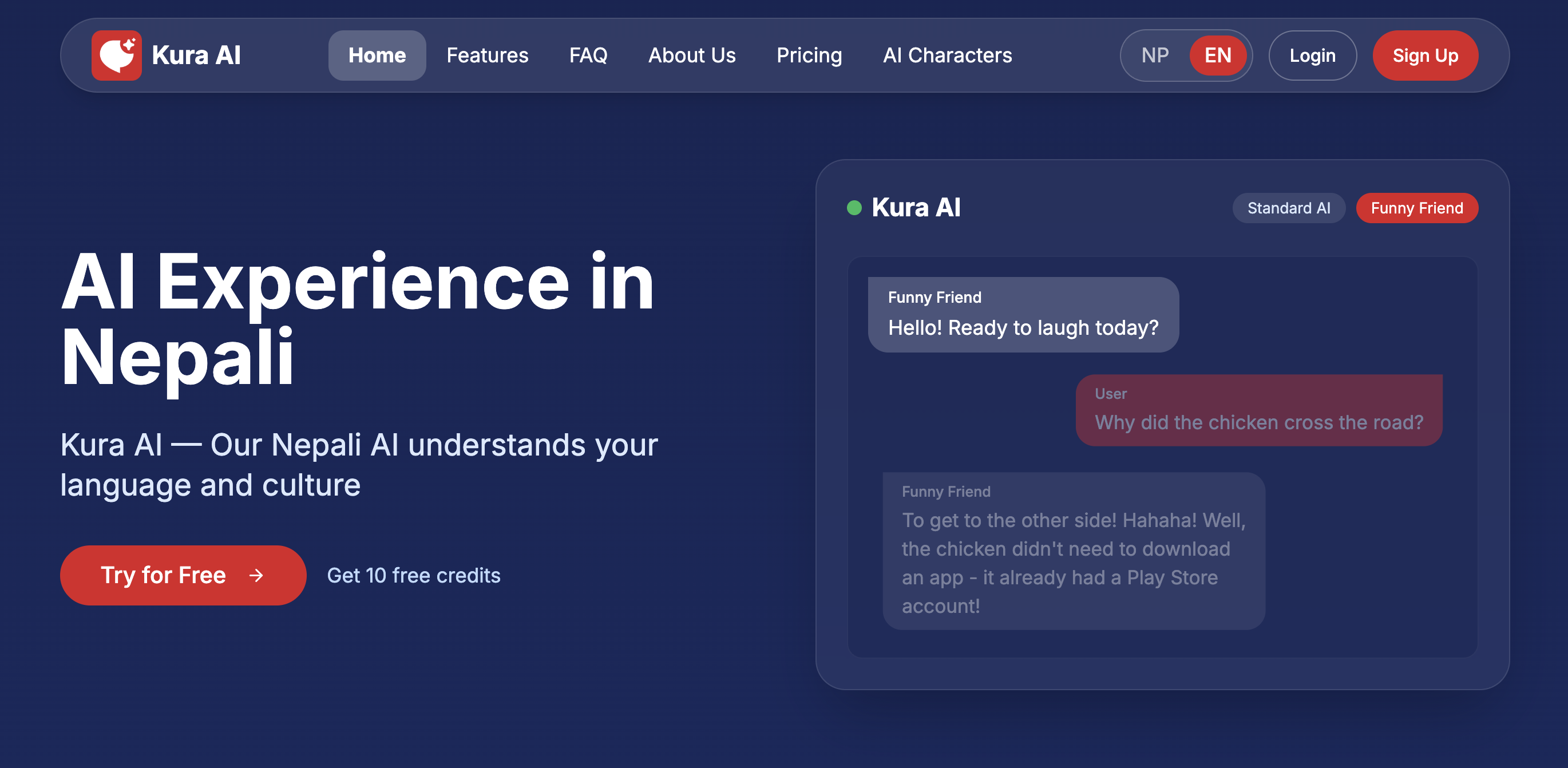Screen dimensions: 1568x768
Task: Open the Home nav item
Action: pyautogui.click(x=377, y=56)
